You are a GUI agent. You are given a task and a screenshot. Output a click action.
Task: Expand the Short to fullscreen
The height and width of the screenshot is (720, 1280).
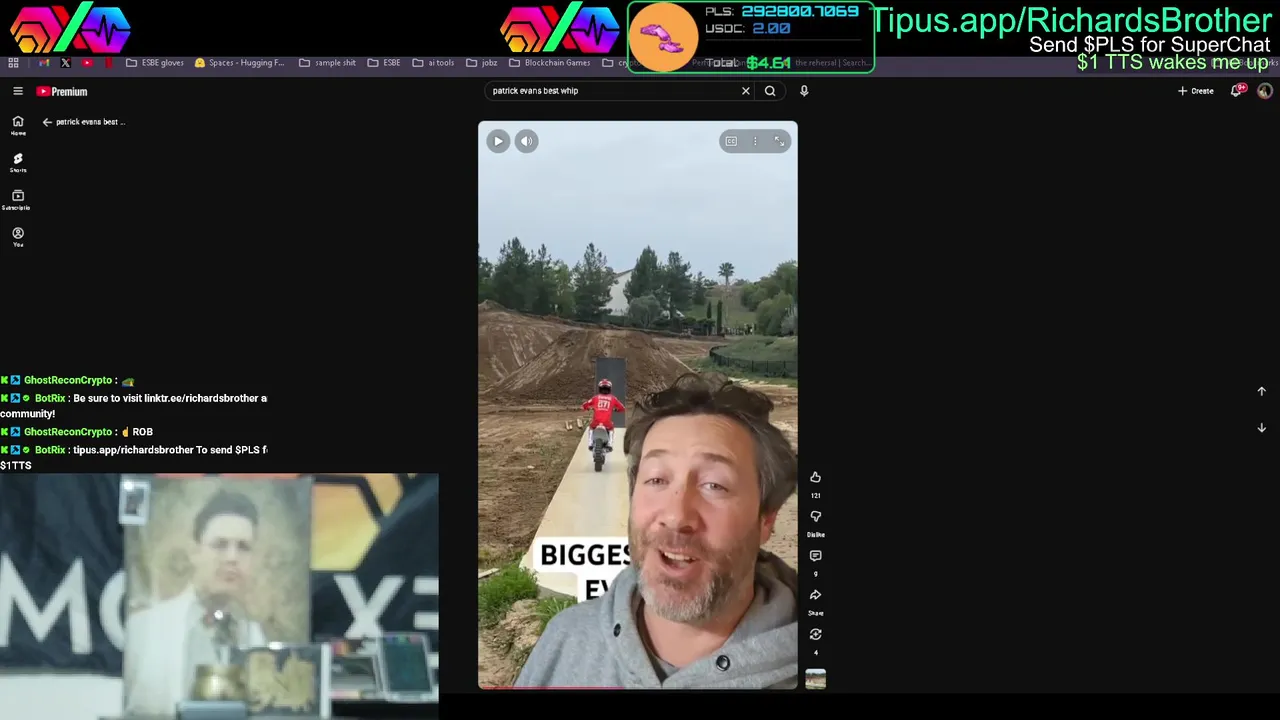(x=779, y=141)
